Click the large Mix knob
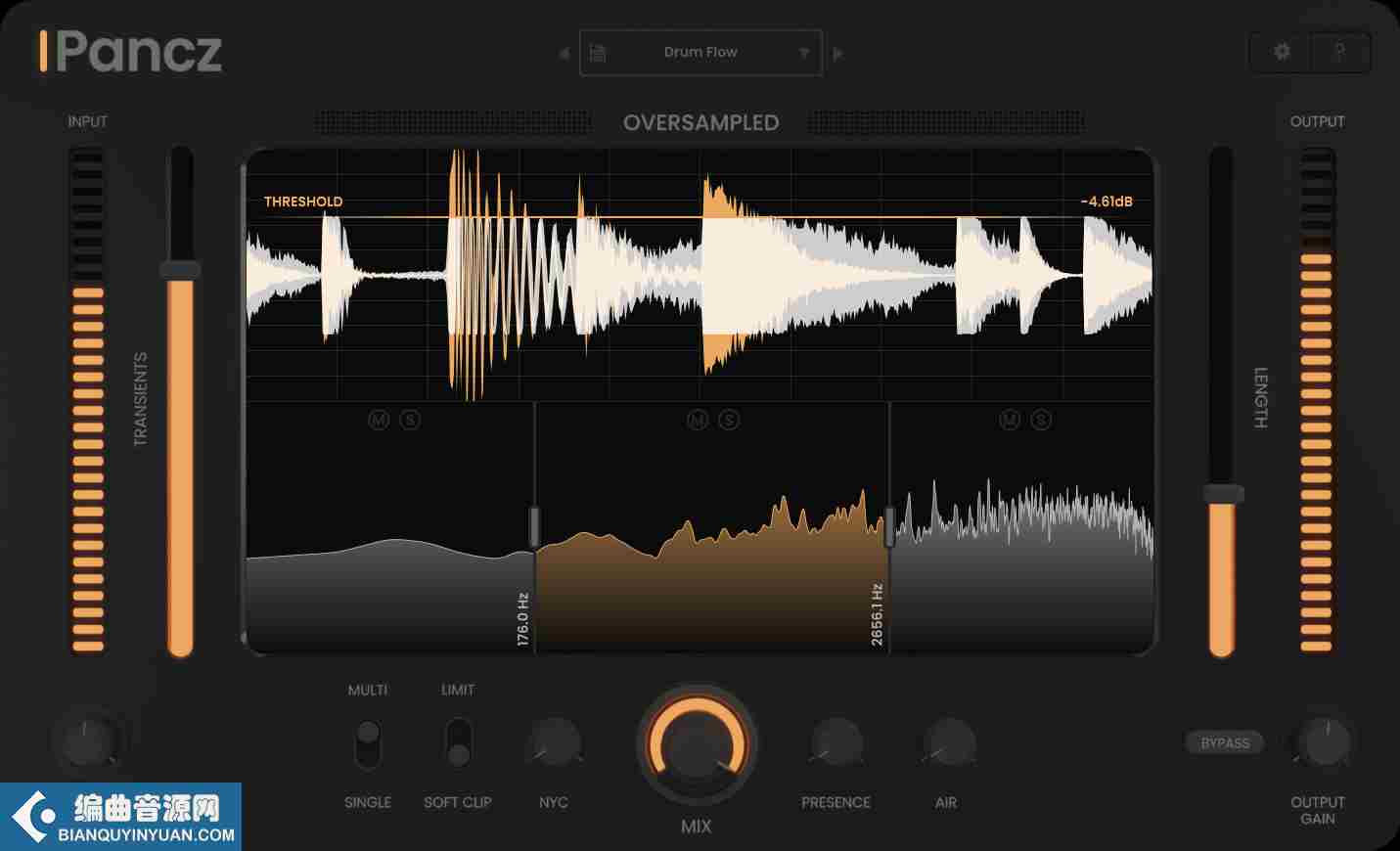The width and height of the screenshot is (1400, 851). (697, 744)
